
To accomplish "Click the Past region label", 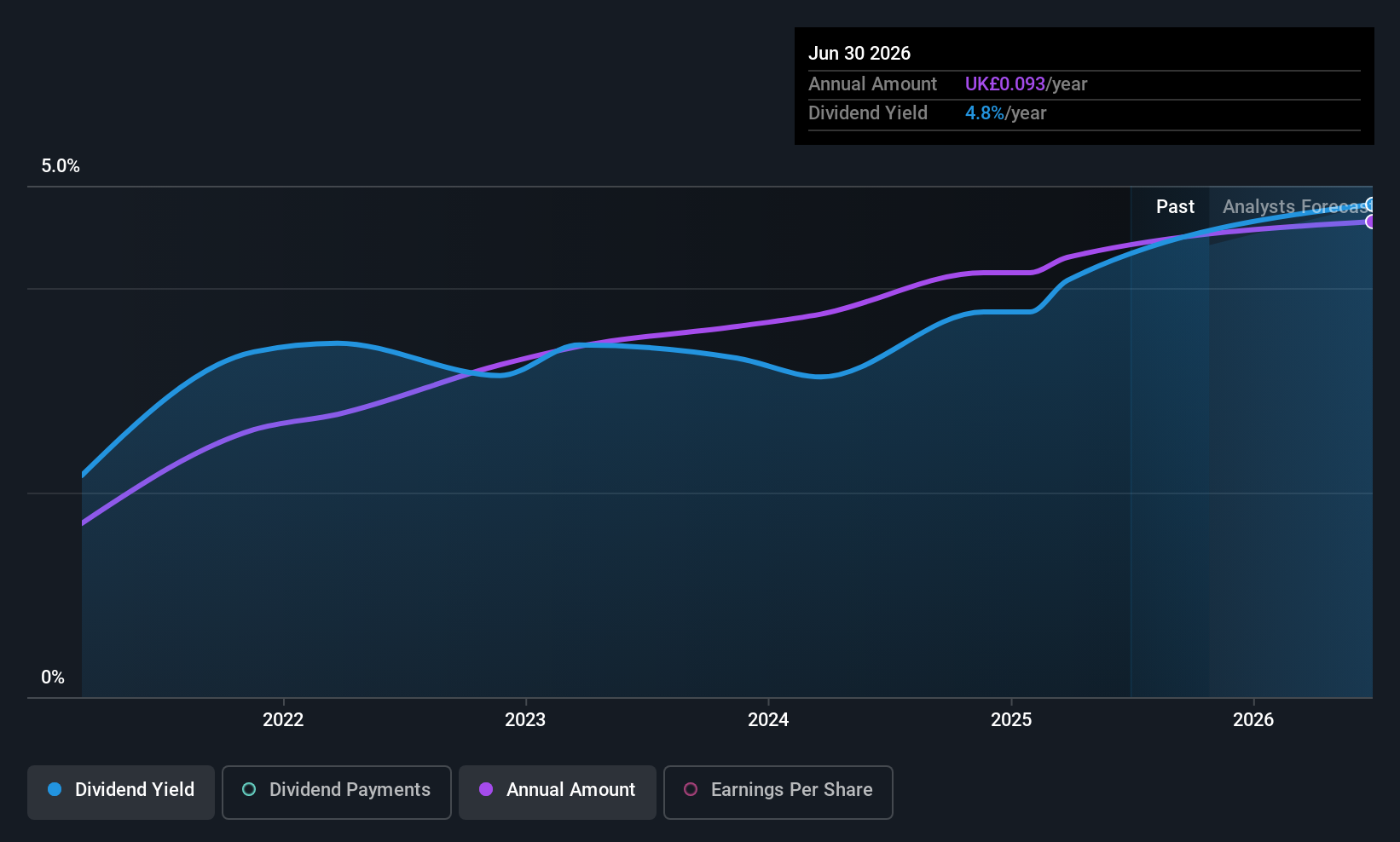I will tap(1175, 206).
